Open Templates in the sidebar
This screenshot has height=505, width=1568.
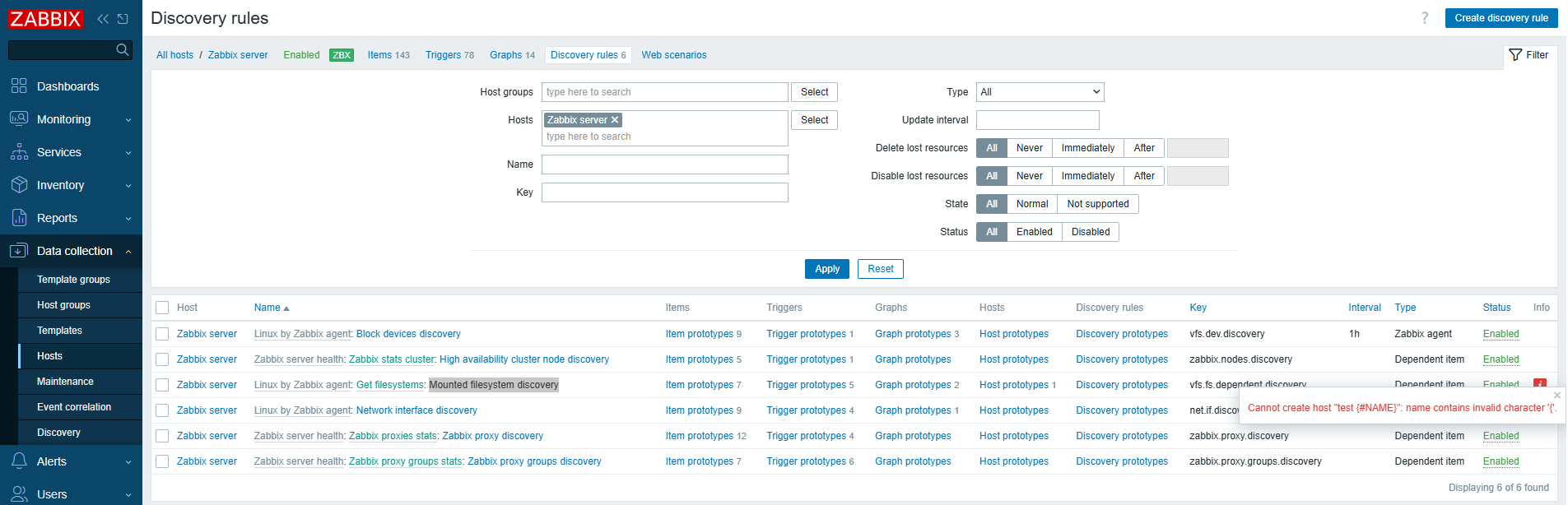pos(59,331)
